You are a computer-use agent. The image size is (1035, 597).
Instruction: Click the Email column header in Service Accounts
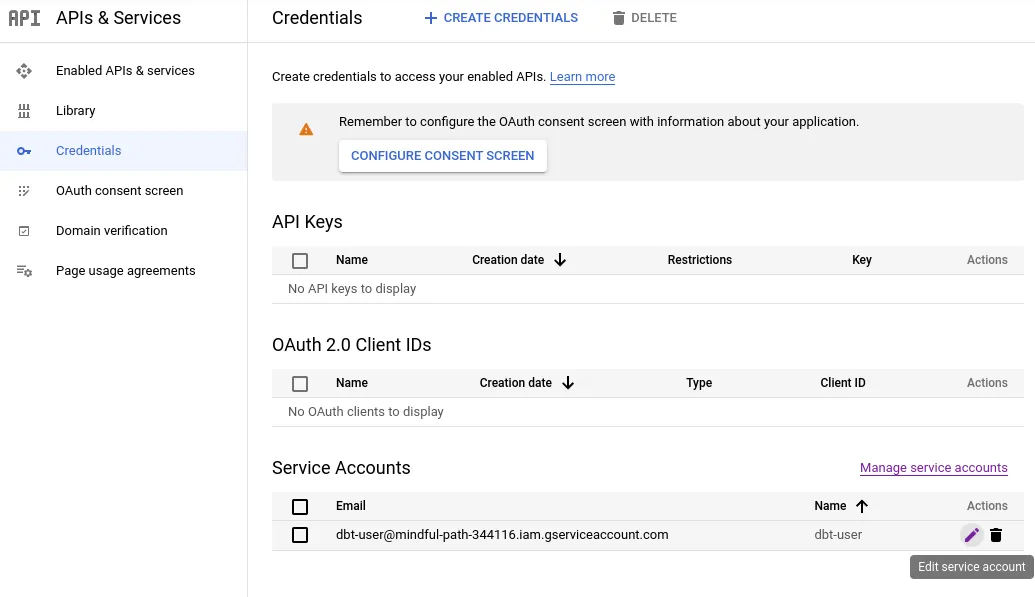[x=351, y=506]
